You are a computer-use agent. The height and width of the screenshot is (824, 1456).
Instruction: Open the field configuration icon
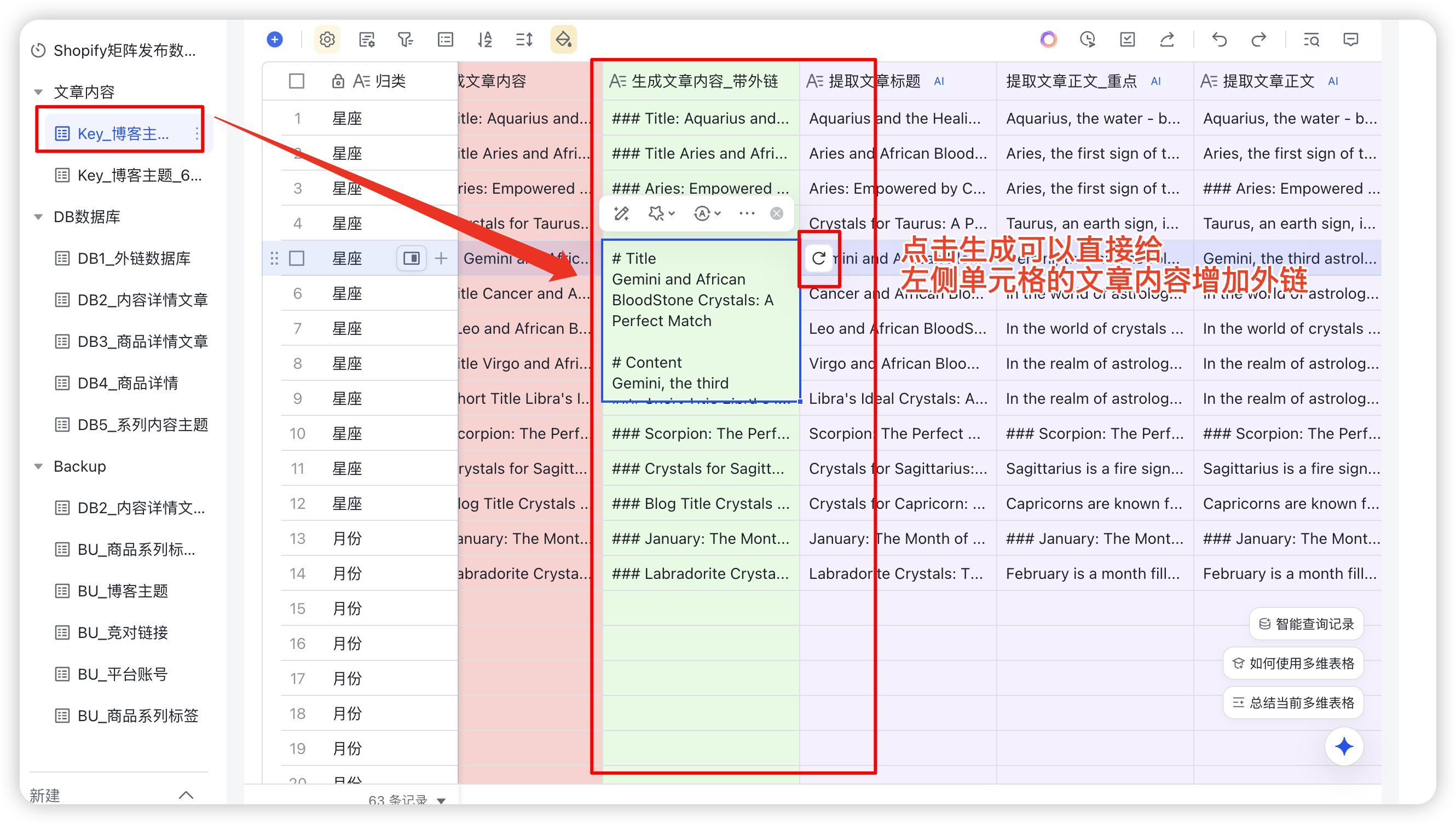367,39
